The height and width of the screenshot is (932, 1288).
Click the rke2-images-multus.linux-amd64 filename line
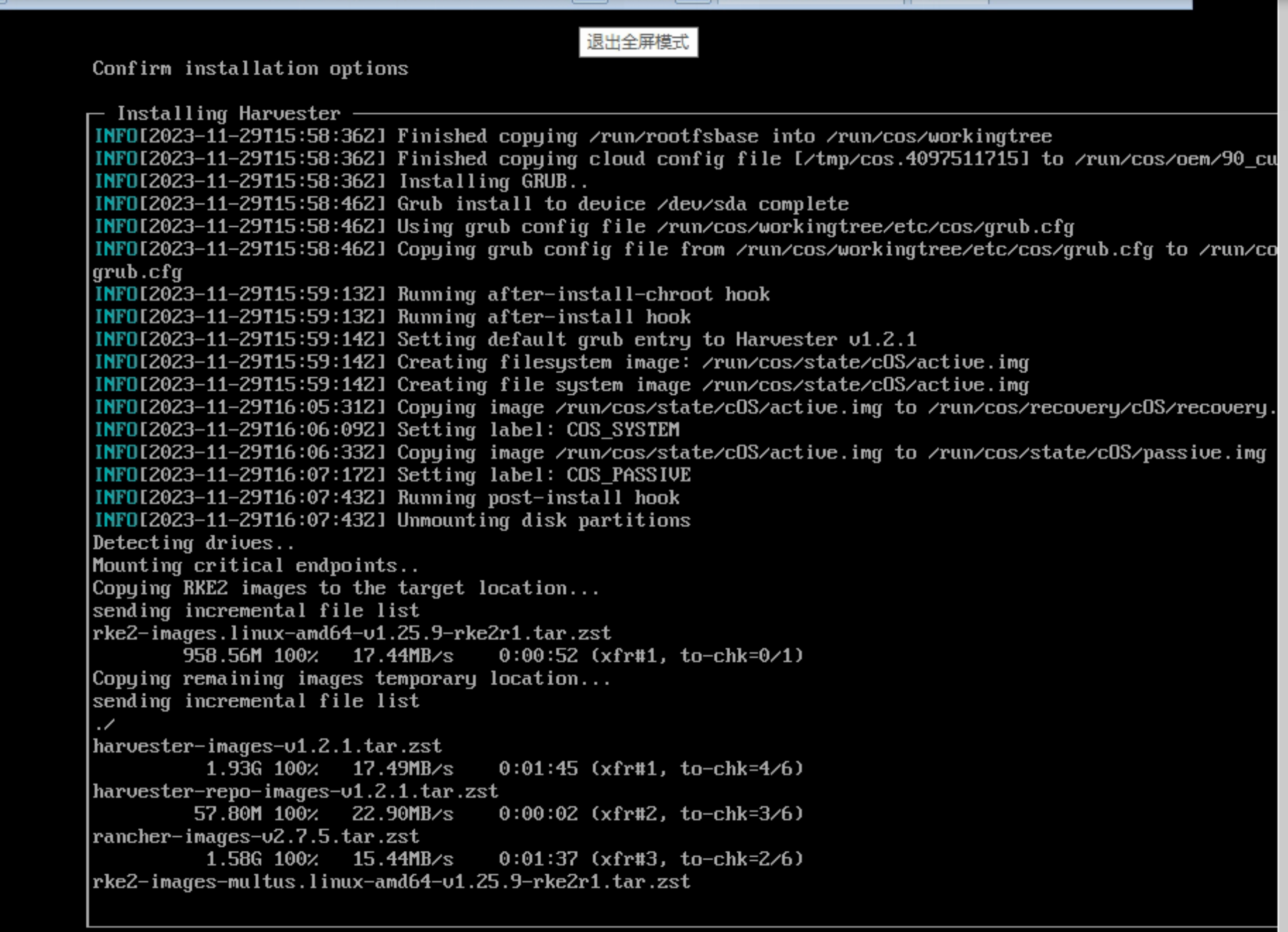click(391, 881)
